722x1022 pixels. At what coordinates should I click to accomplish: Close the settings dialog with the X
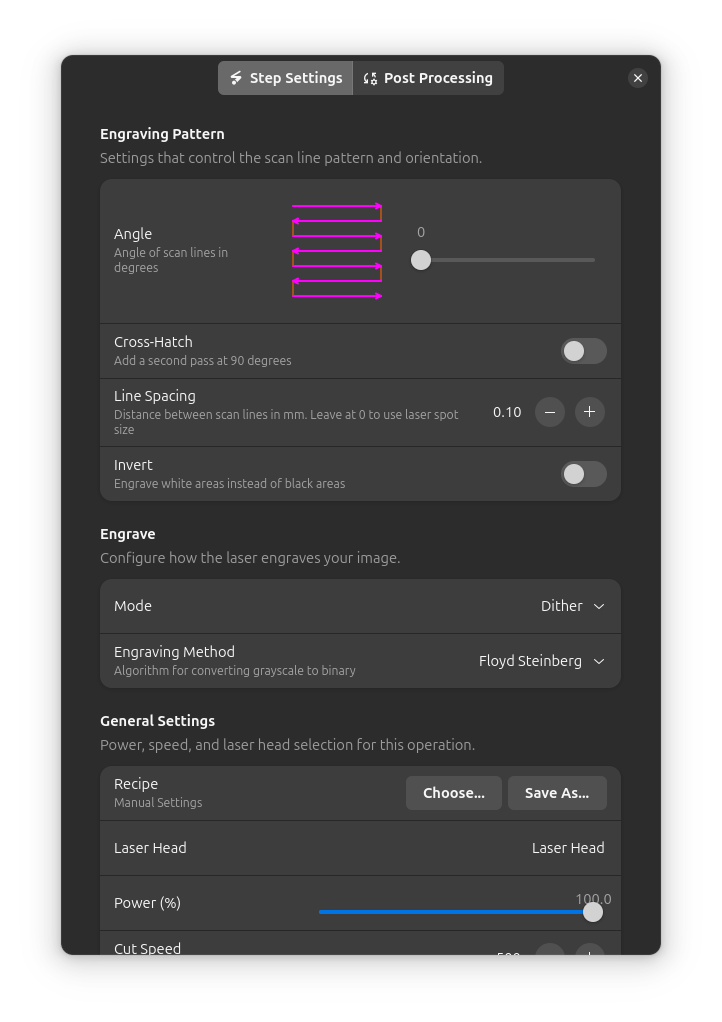pyautogui.click(x=638, y=77)
